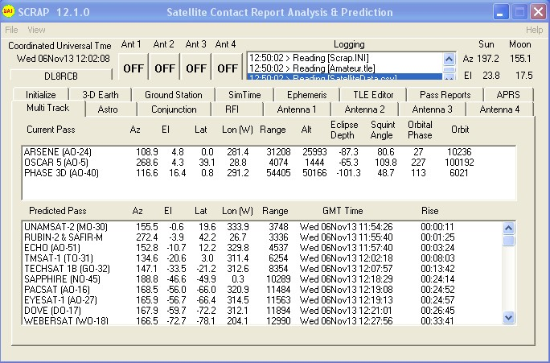
Task: Select OSCAR 5 (AO-5) in Current Pass
Action: (x=268, y=162)
